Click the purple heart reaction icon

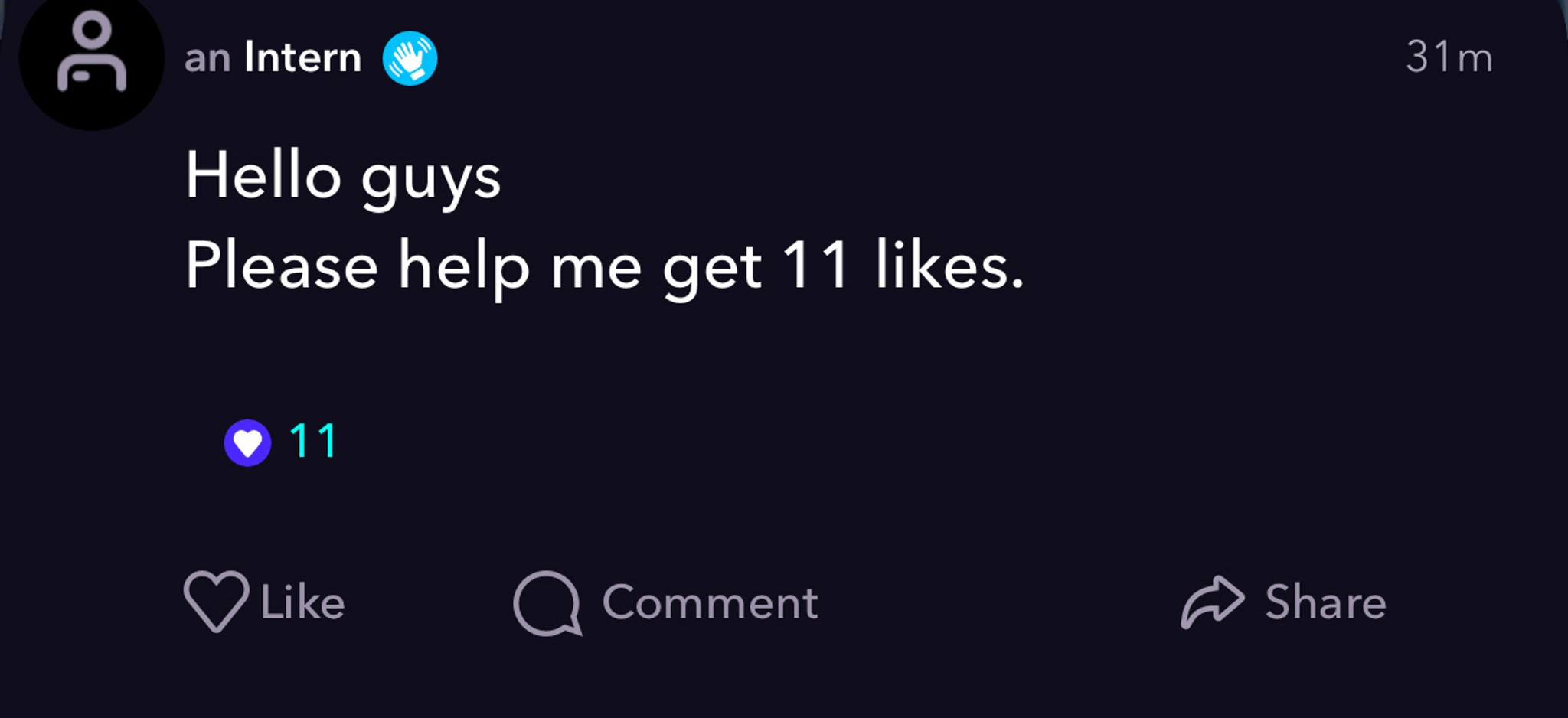[x=247, y=442]
